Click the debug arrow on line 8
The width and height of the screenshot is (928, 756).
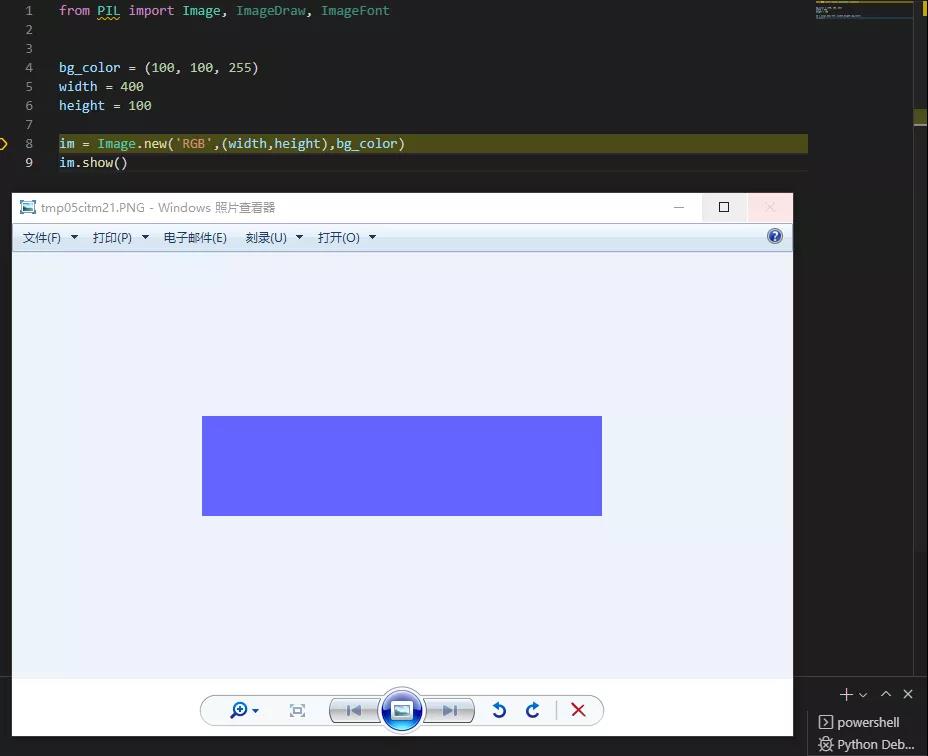point(4,143)
